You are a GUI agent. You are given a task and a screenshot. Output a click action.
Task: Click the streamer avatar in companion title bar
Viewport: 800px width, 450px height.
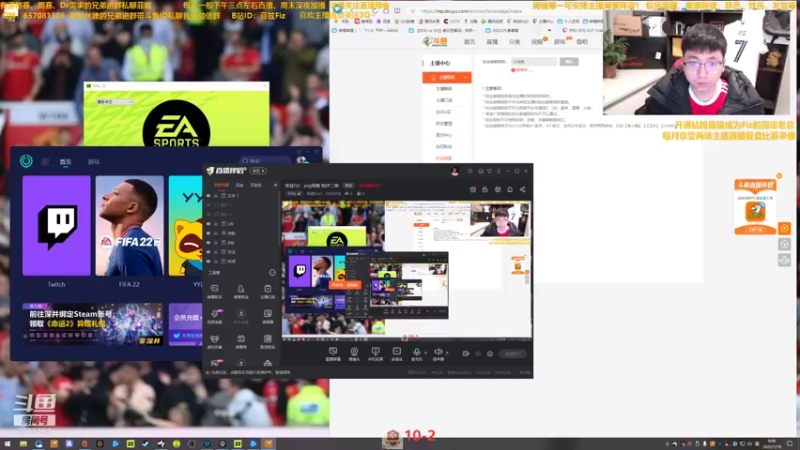455,171
